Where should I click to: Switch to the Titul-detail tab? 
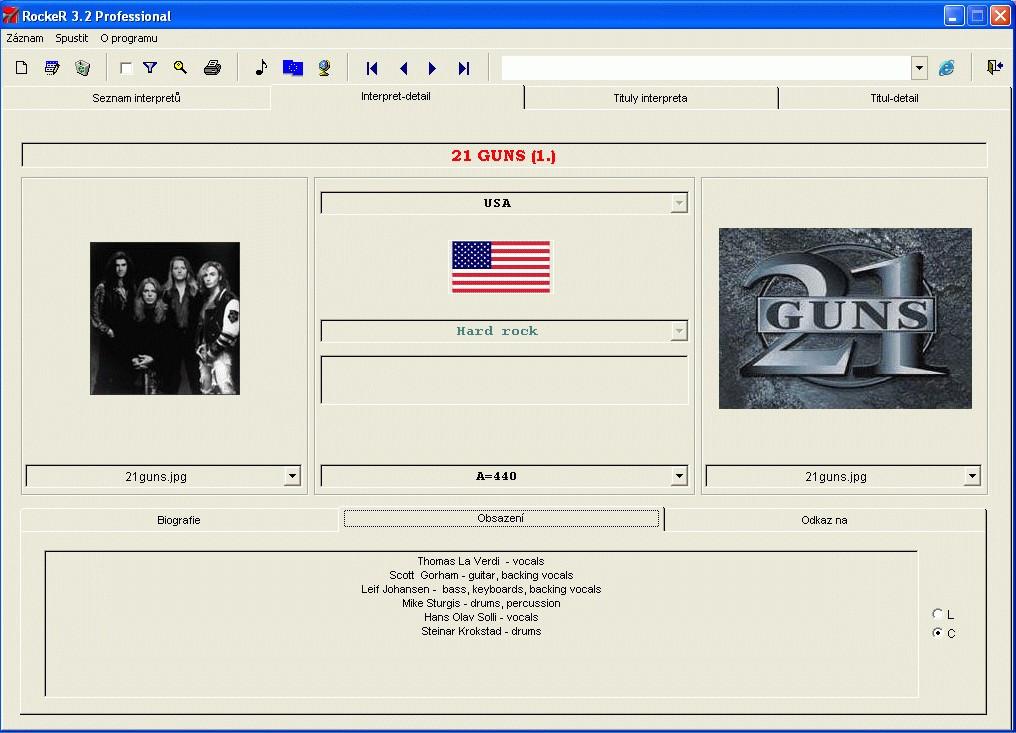click(894, 98)
